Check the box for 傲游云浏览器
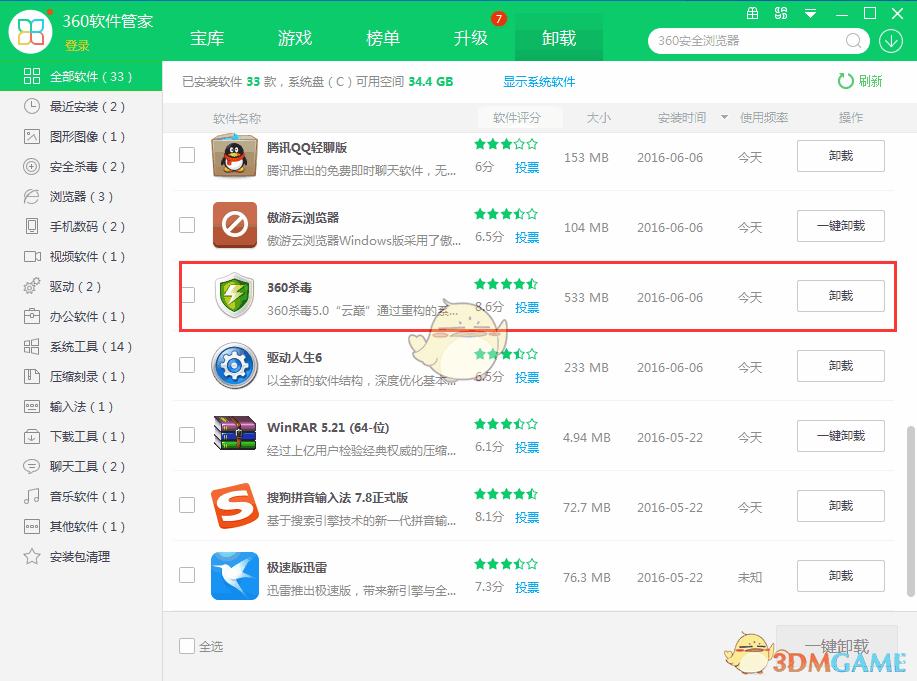Screen dimensions: 917x681 187,225
